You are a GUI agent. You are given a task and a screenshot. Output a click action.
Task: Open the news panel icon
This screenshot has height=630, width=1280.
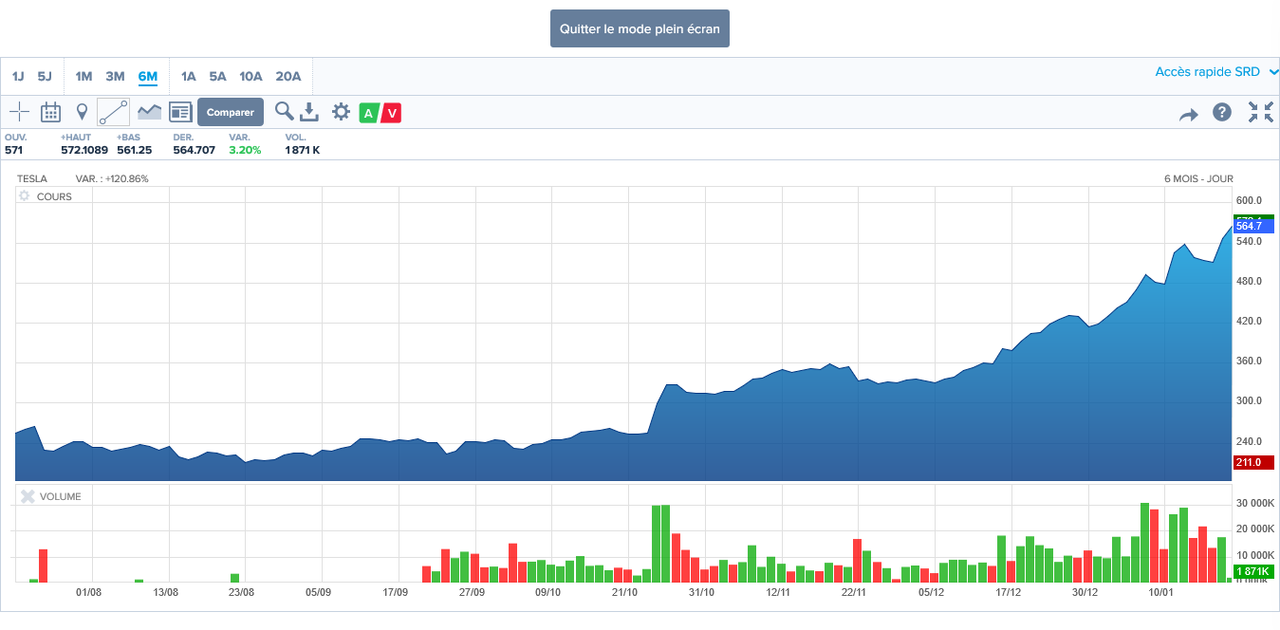coord(180,112)
